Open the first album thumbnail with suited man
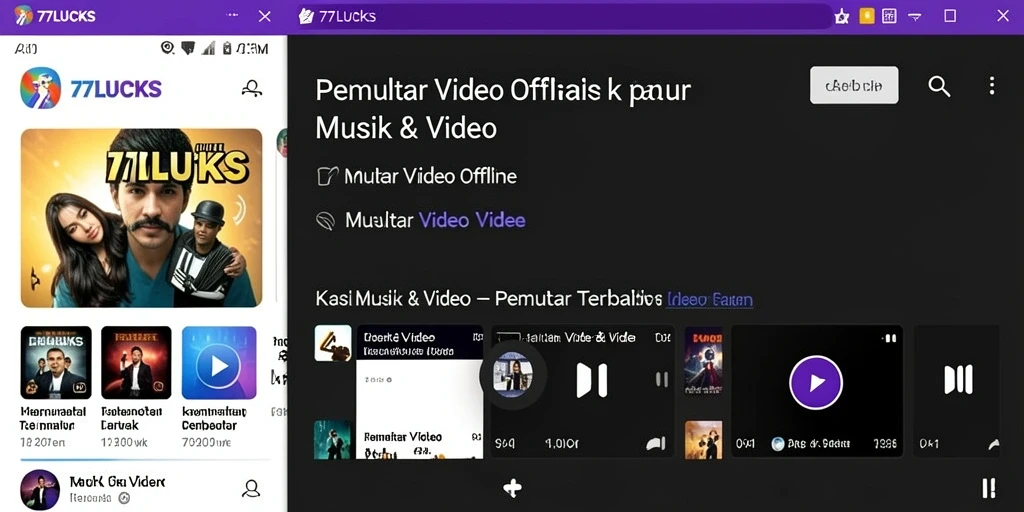Screen dimensions: 1024x512 pyautogui.click(x=56, y=362)
